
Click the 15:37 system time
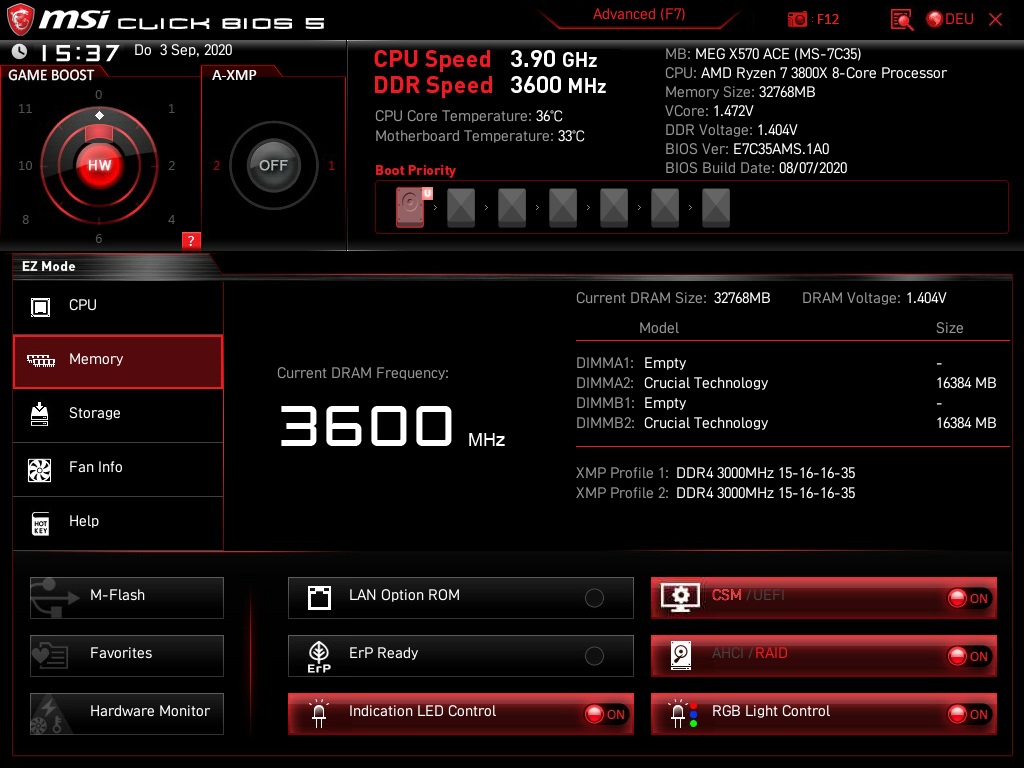[x=80, y=52]
